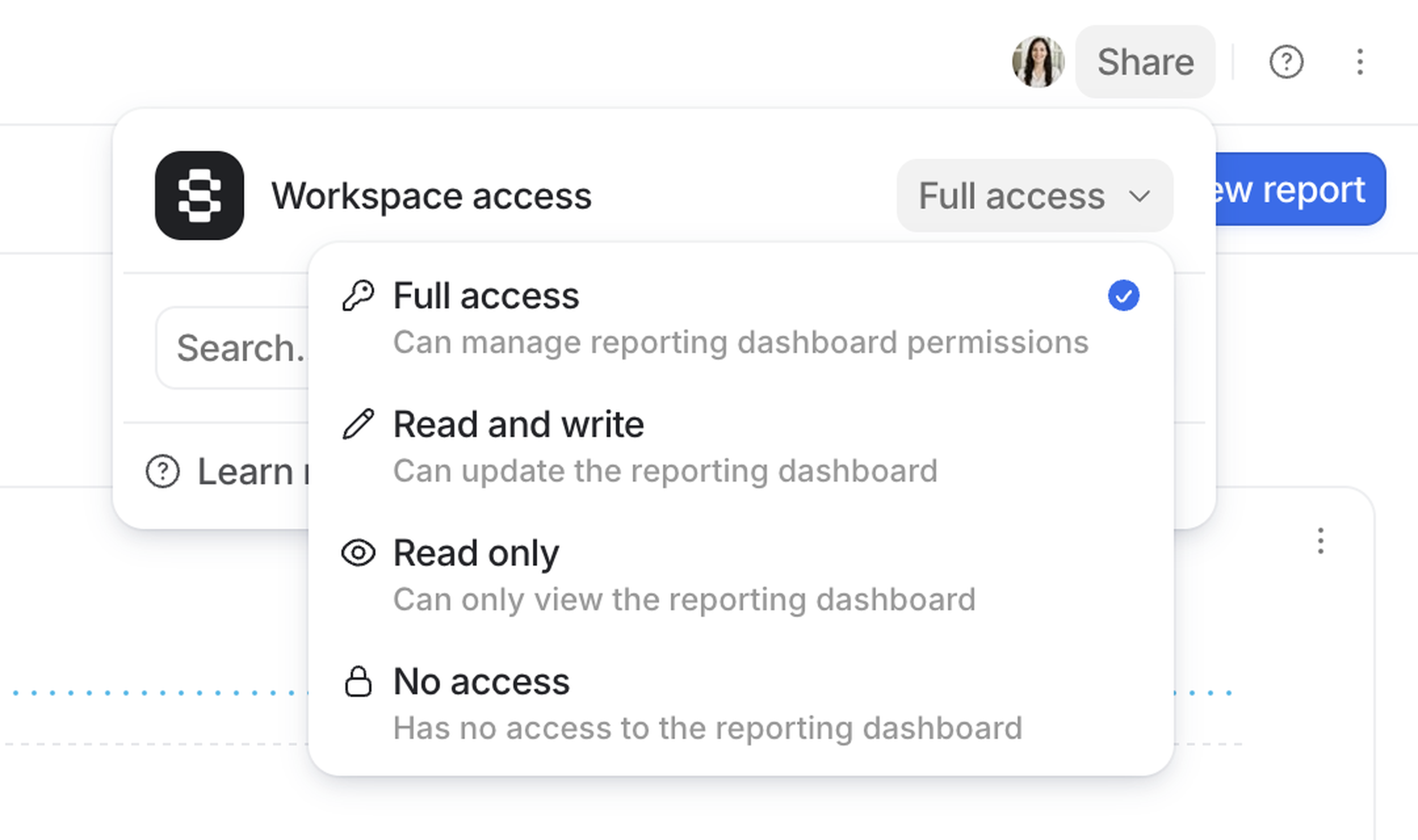Select the key icon next to Full access

pyautogui.click(x=359, y=295)
